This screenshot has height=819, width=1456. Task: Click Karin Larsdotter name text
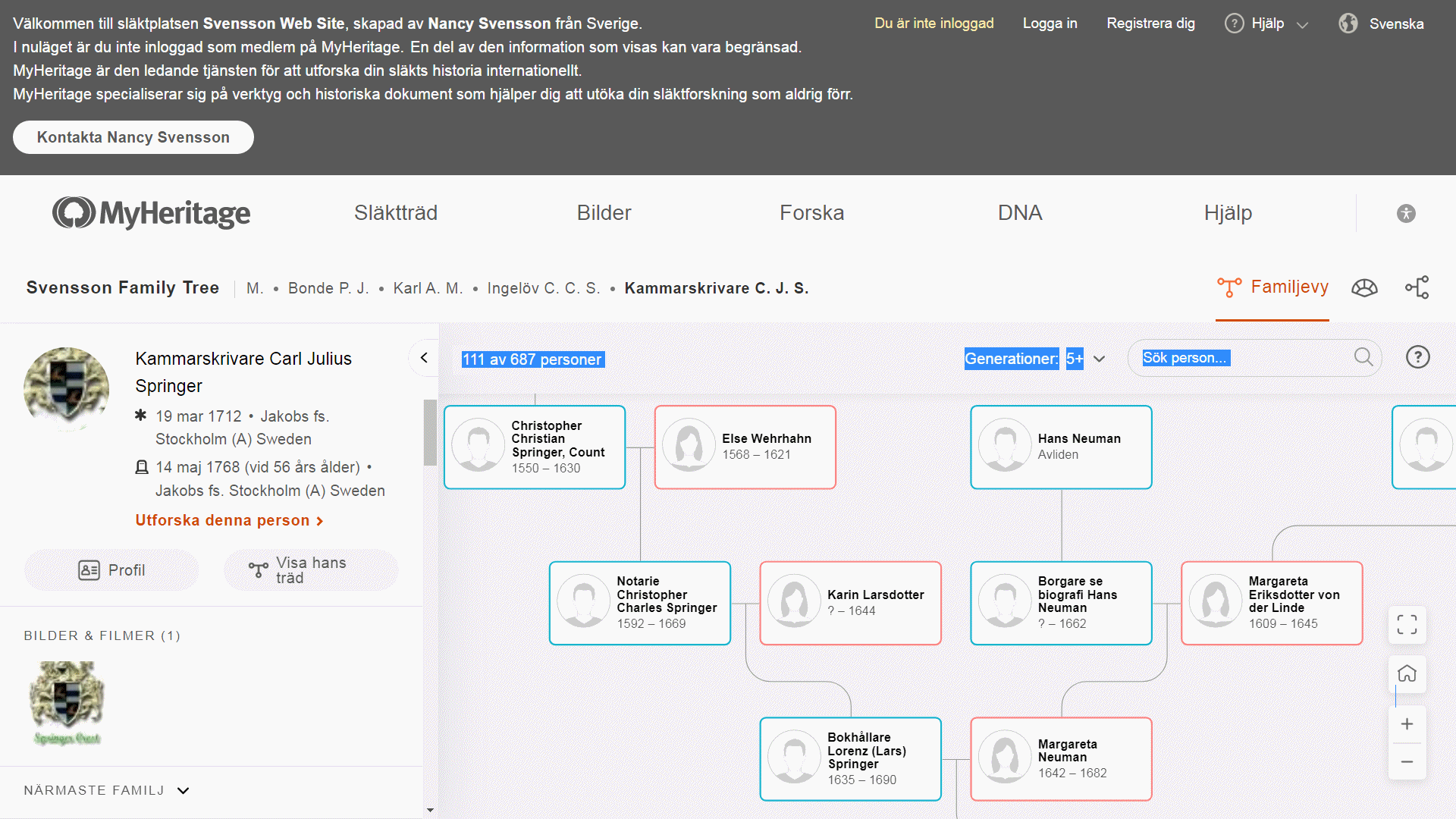876,595
